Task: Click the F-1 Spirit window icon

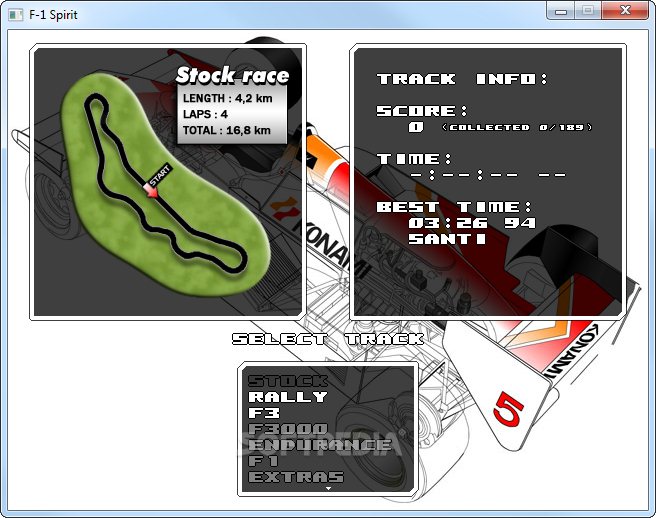Action: (x=15, y=15)
